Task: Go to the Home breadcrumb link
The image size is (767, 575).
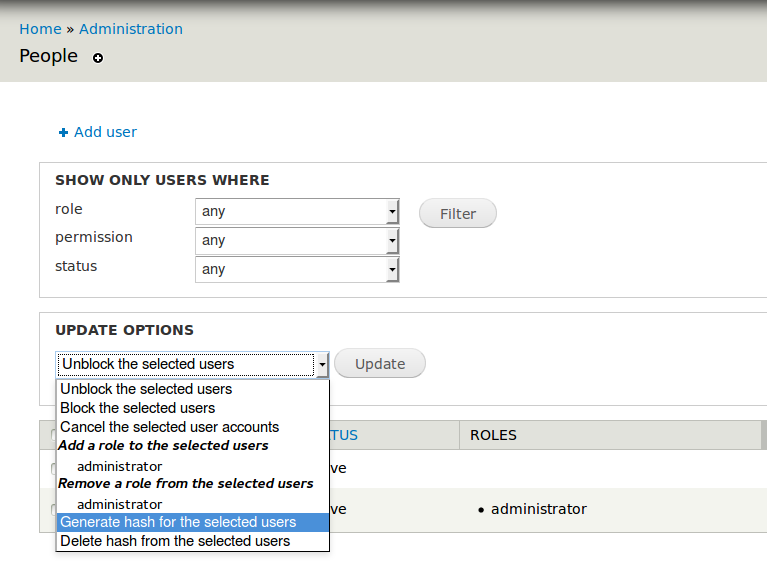Action: point(40,29)
